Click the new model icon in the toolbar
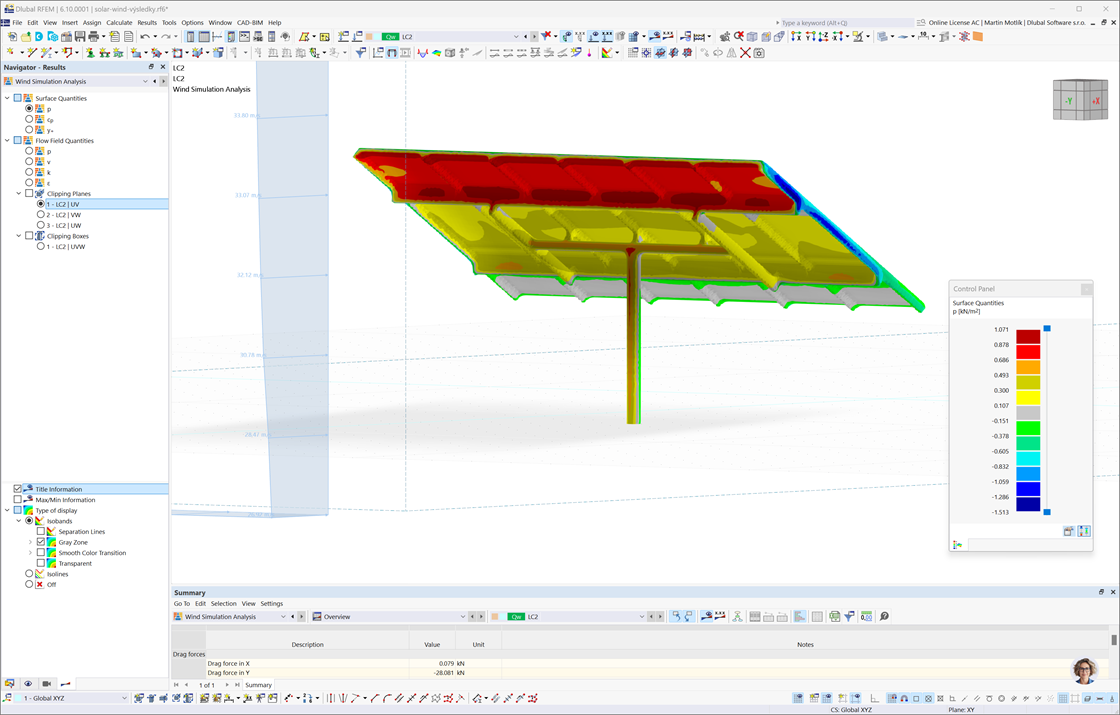The image size is (1120, 715). pyautogui.click(x=10, y=36)
